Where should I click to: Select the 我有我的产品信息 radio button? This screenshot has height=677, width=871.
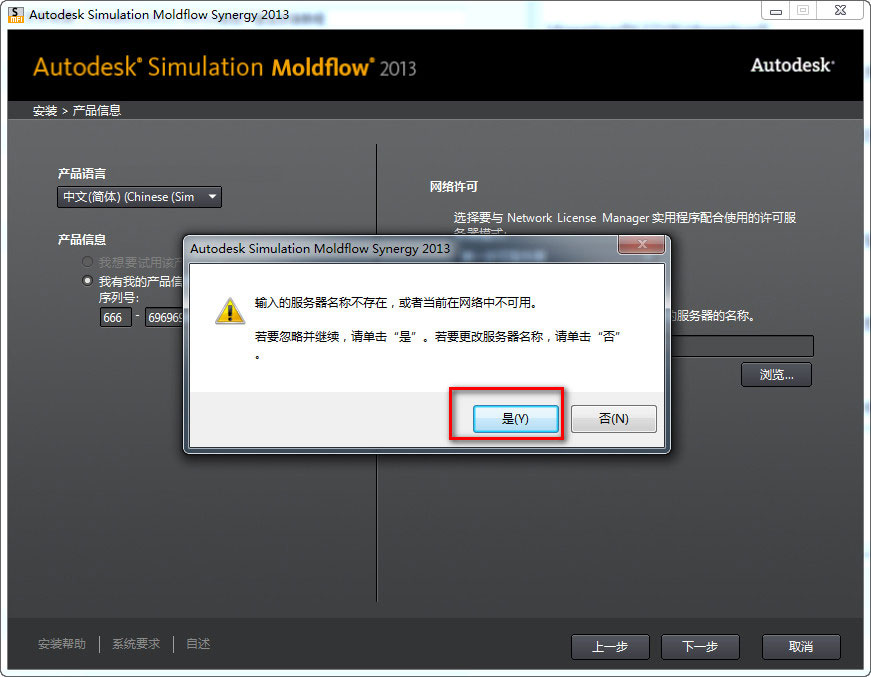pyautogui.click(x=87, y=280)
